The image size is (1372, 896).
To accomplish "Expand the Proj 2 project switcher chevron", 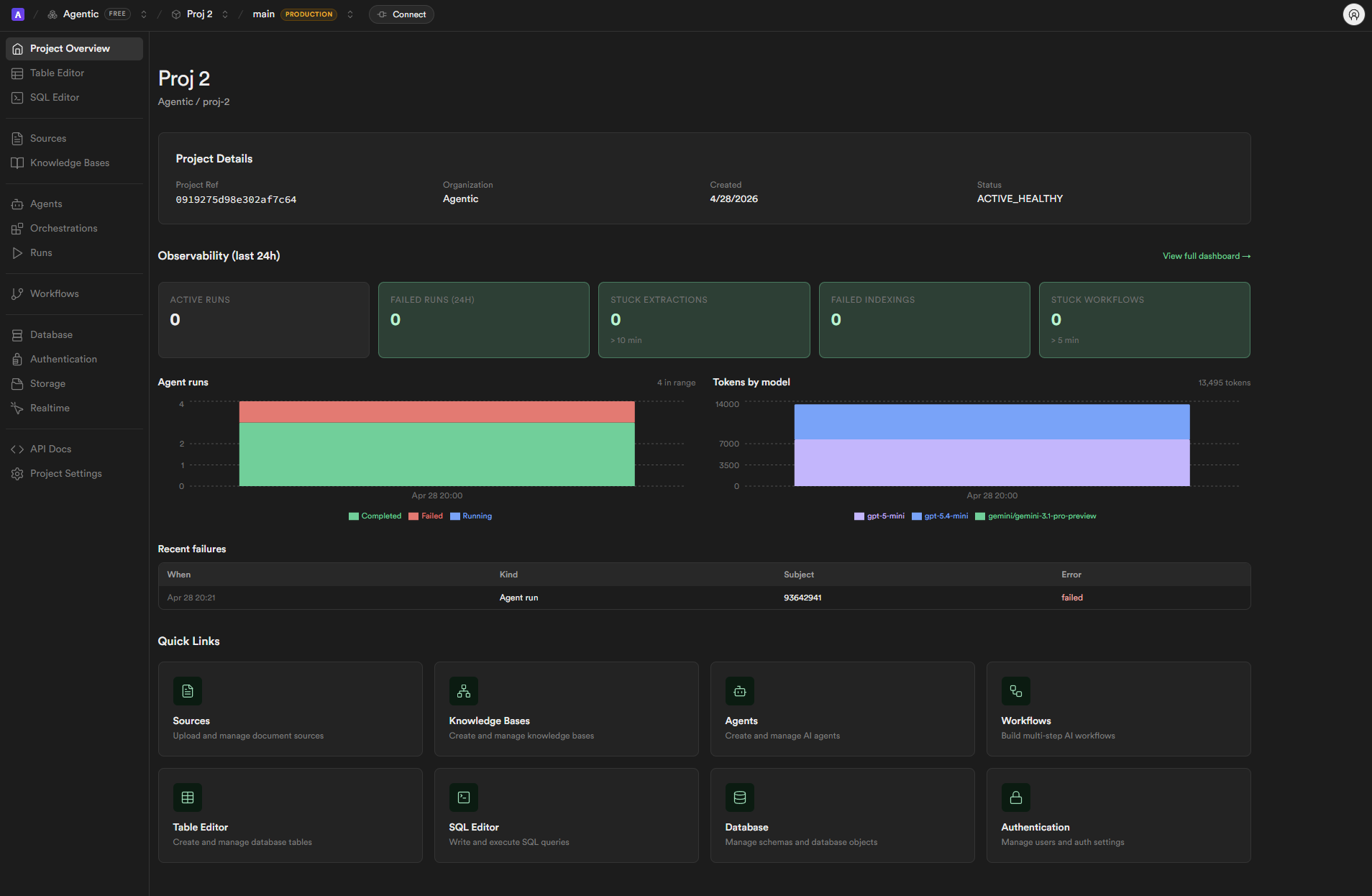I will [x=225, y=14].
